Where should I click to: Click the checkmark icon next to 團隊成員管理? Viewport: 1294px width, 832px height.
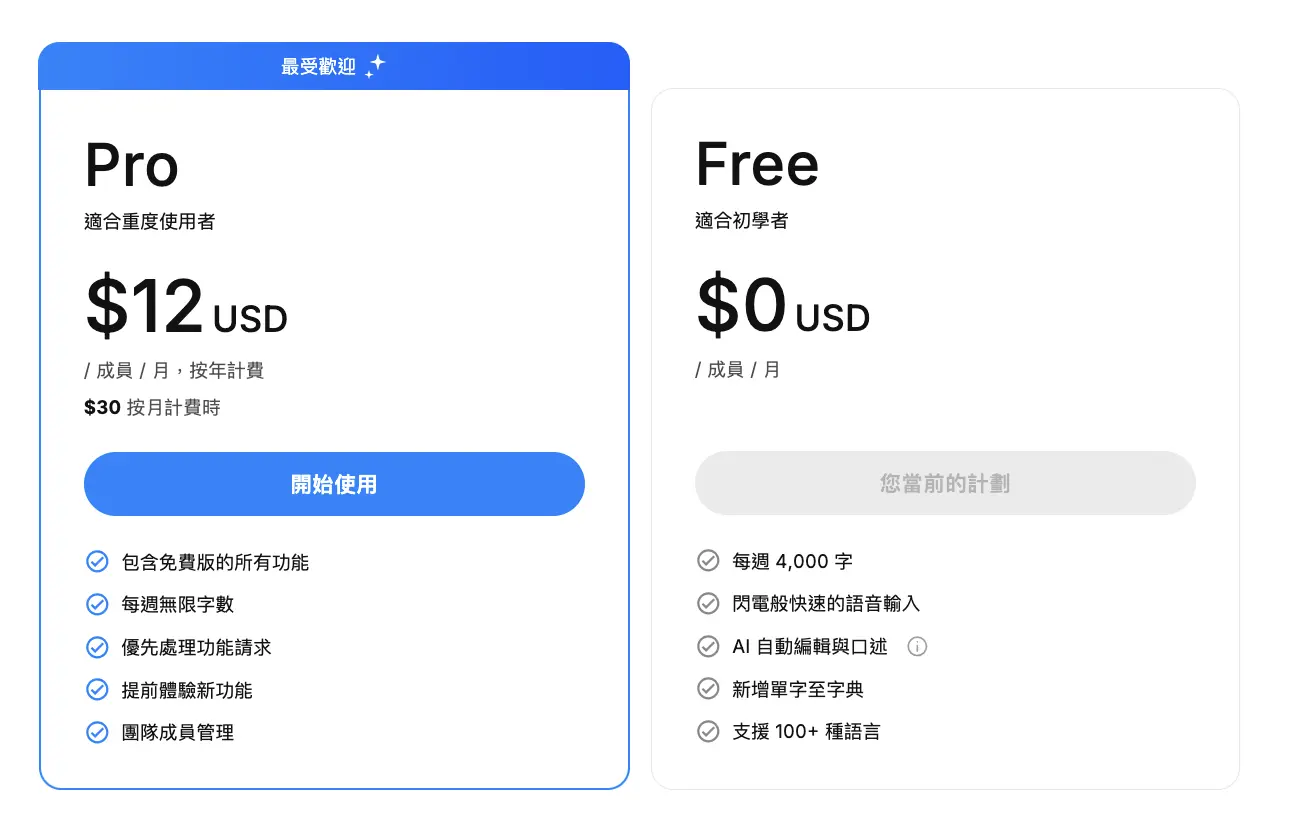tap(97, 732)
